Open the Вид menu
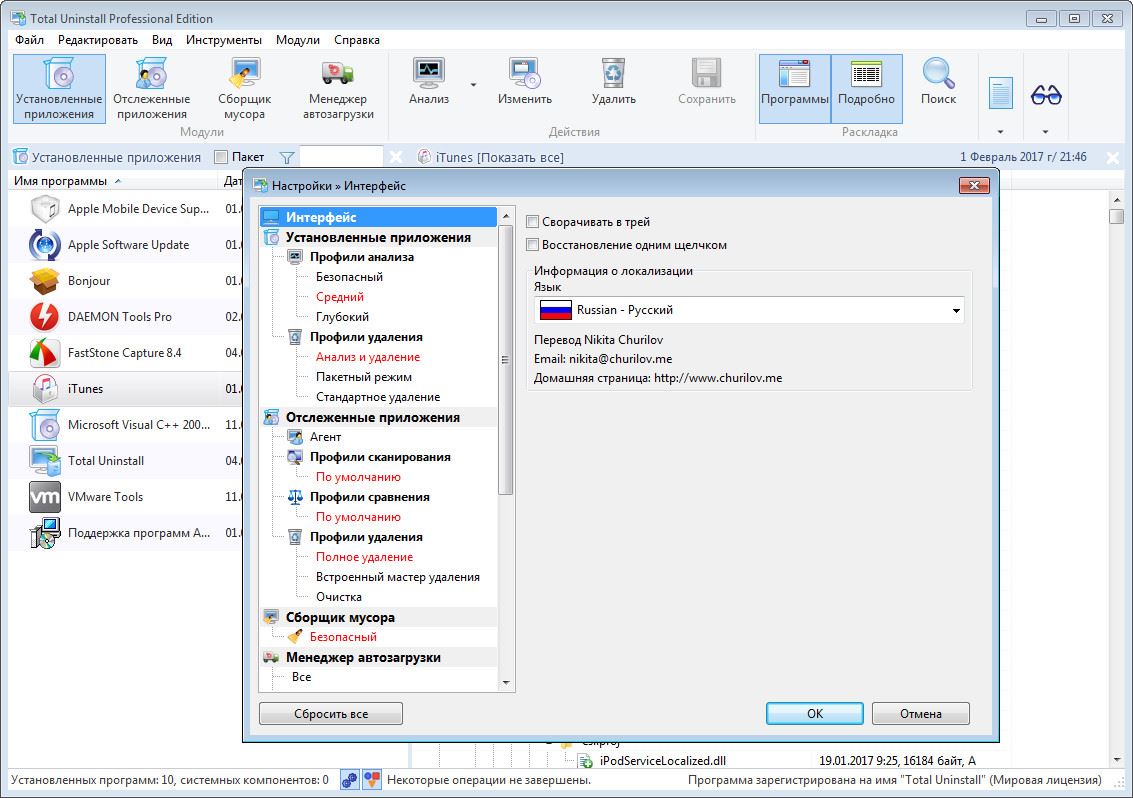Viewport: 1133px width, 798px height. tap(162, 40)
